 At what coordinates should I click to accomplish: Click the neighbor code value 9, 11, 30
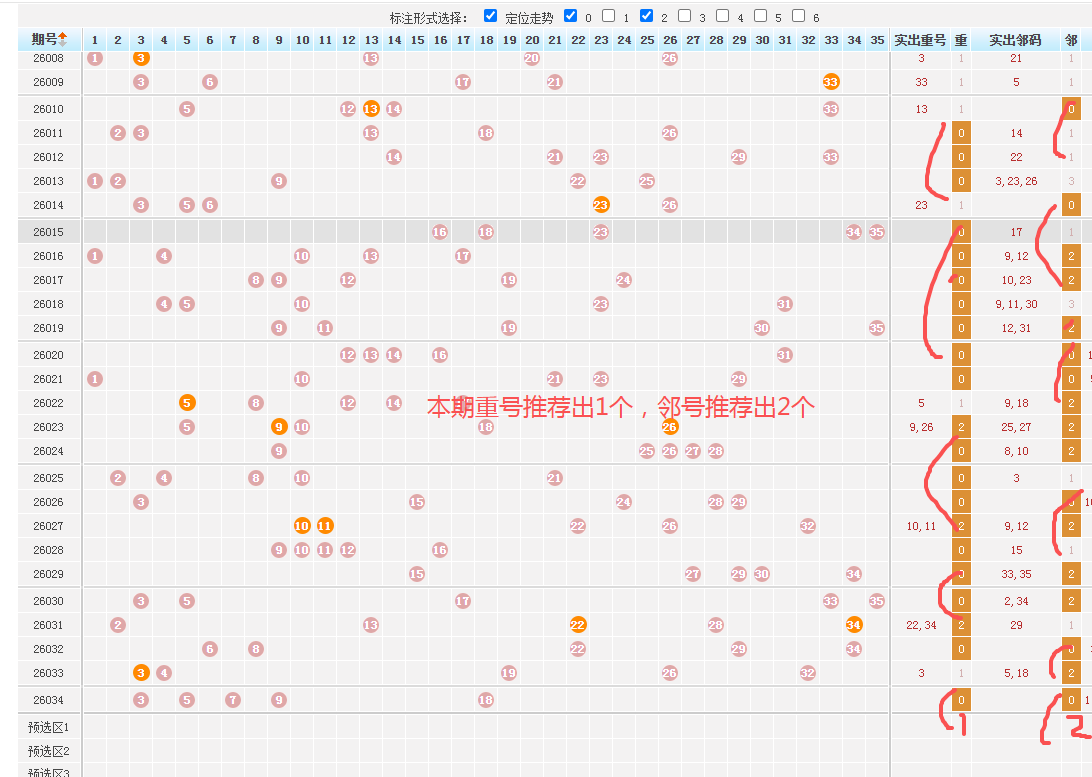click(1016, 304)
